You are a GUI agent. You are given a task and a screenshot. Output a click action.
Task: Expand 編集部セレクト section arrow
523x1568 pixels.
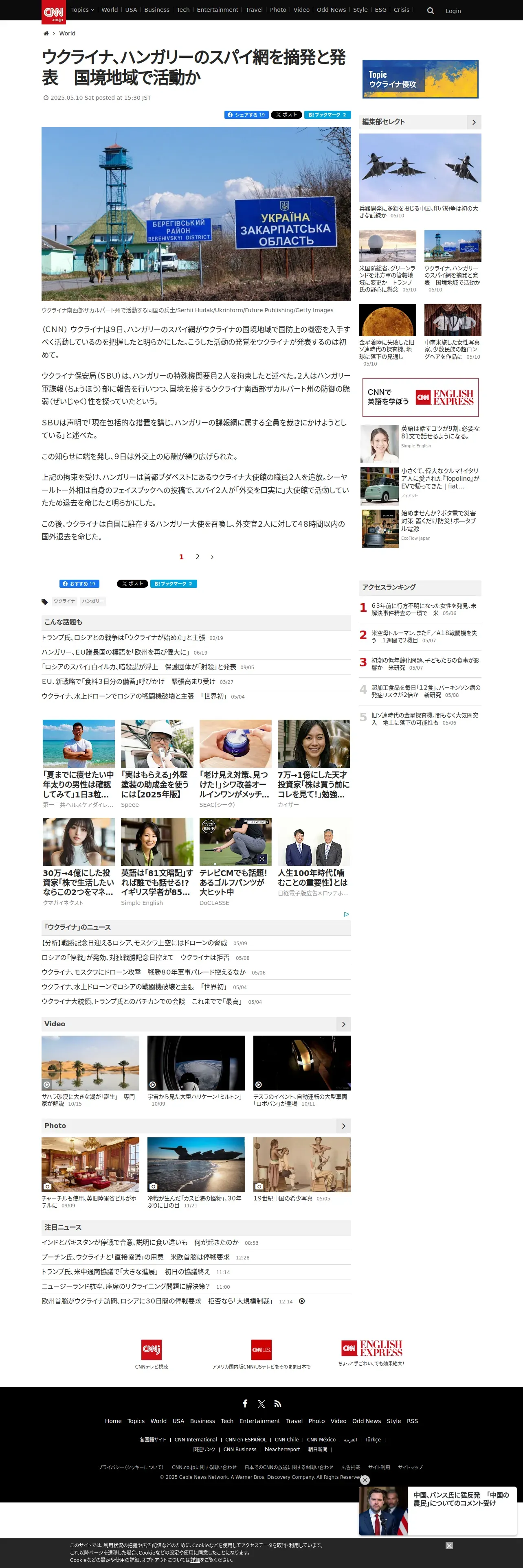(474, 123)
